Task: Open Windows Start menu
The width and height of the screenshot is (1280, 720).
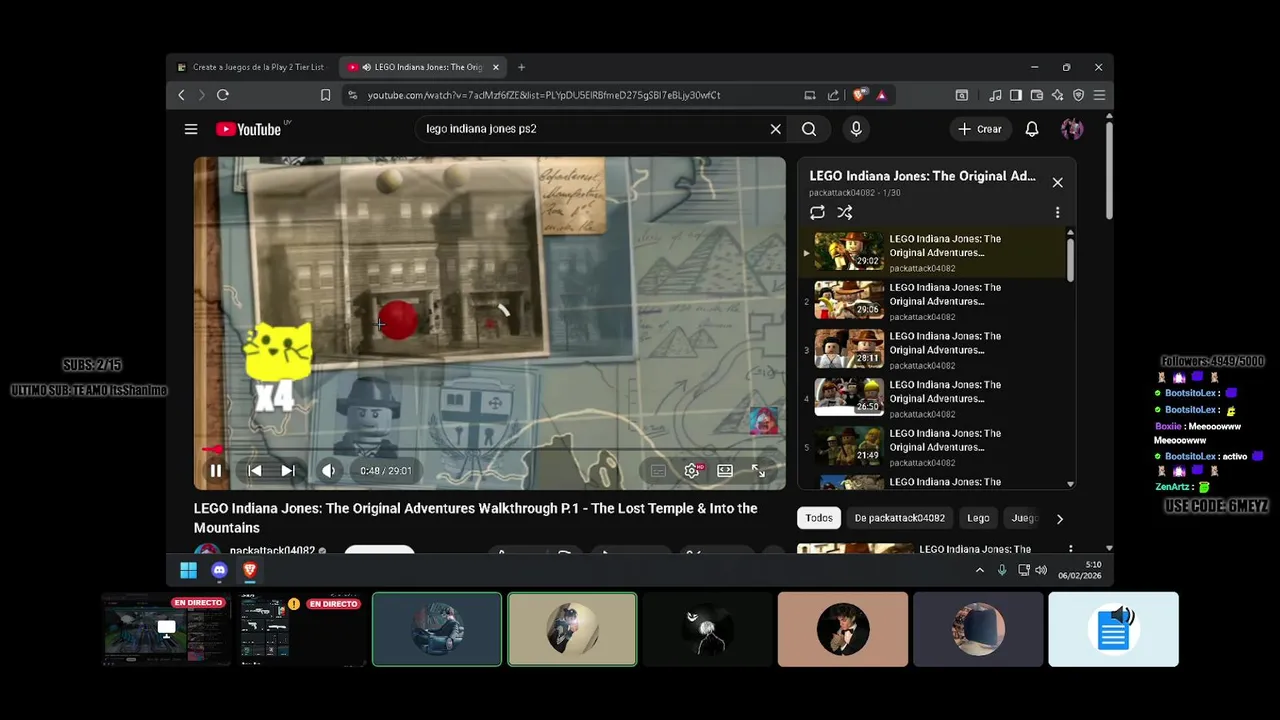Action: [188, 571]
